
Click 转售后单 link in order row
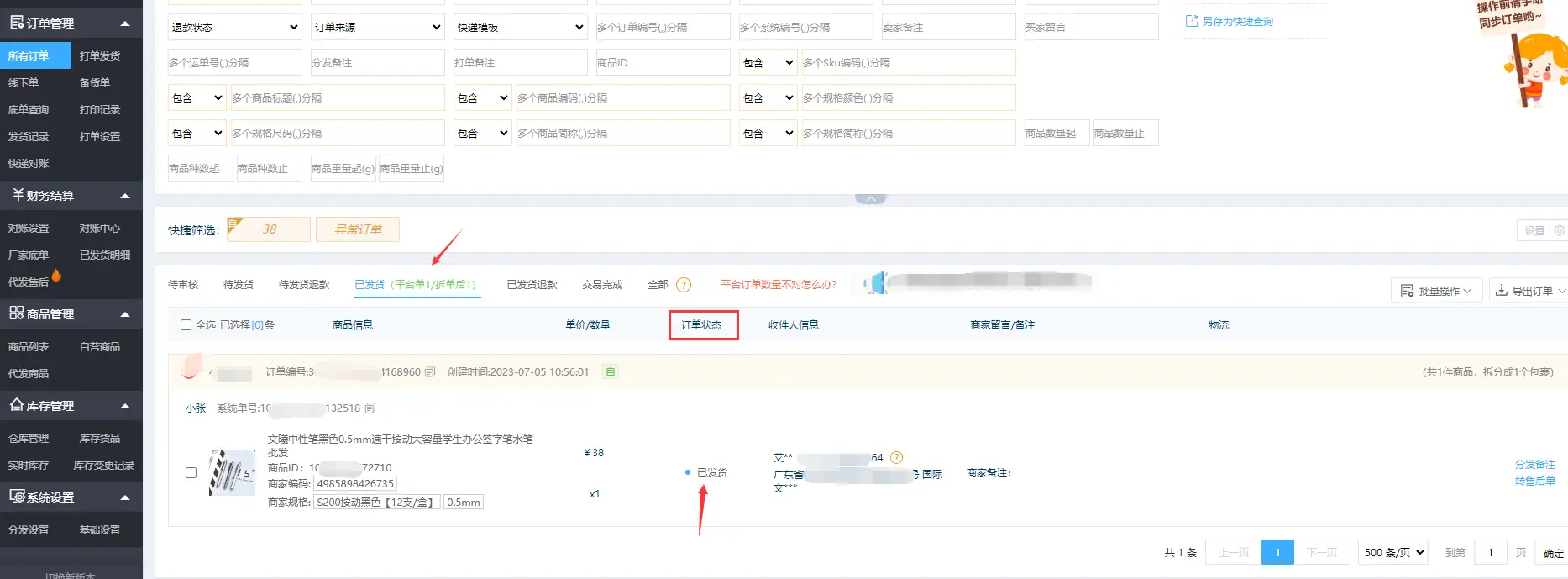click(x=1535, y=482)
